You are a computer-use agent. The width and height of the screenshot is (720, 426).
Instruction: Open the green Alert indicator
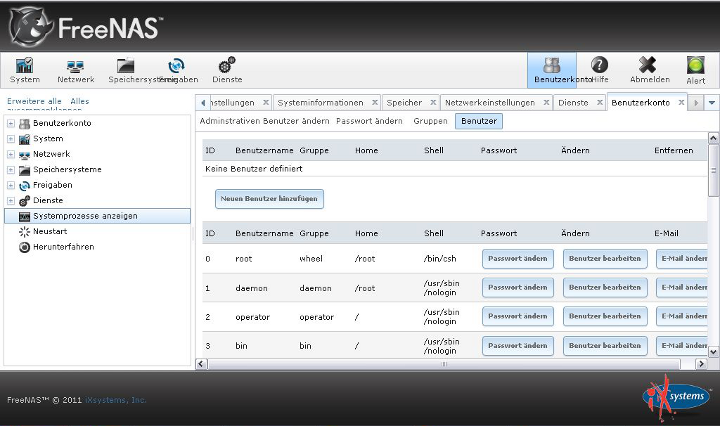(x=696, y=65)
